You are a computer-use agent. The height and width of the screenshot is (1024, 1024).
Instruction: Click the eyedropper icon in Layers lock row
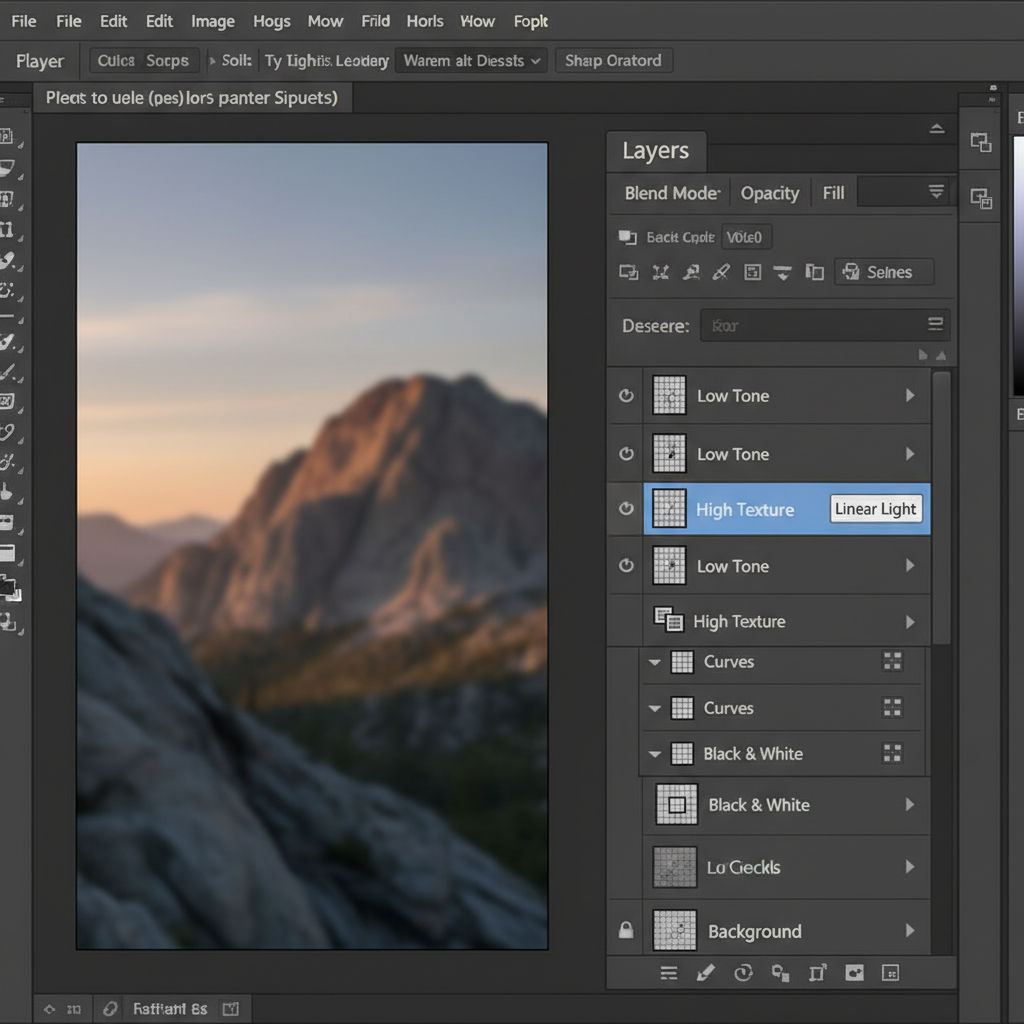click(x=720, y=272)
